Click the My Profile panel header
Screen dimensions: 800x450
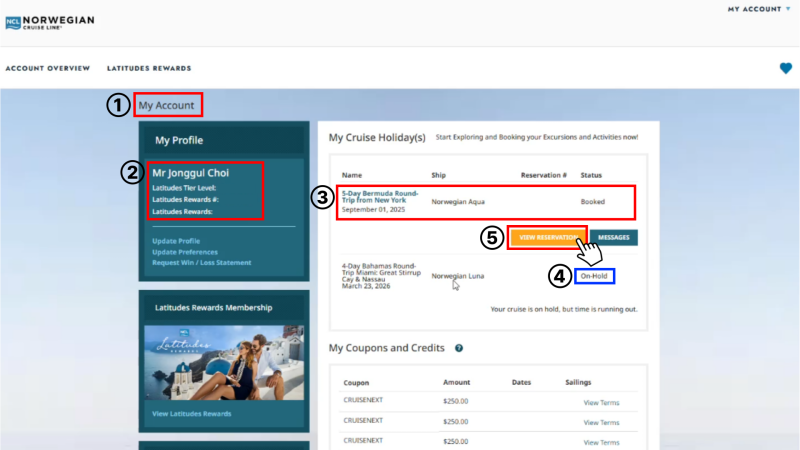coord(224,140)
